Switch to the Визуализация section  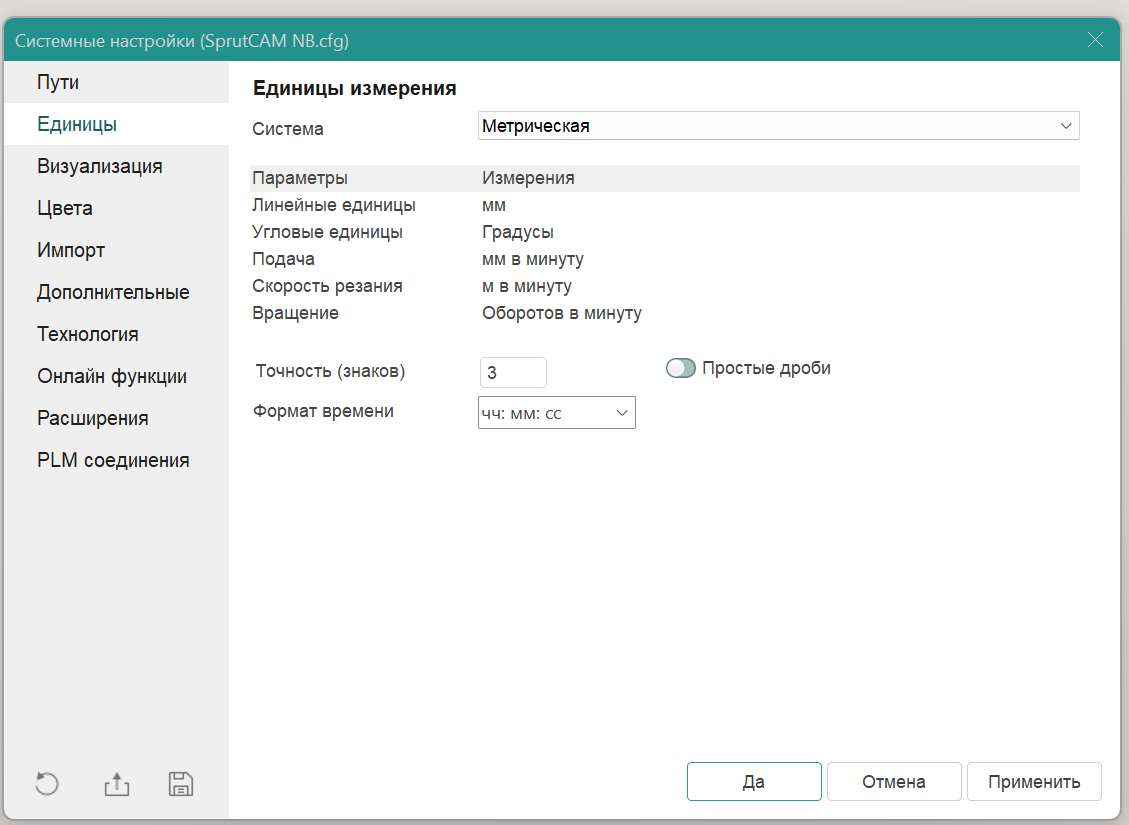tap(99, 166)
